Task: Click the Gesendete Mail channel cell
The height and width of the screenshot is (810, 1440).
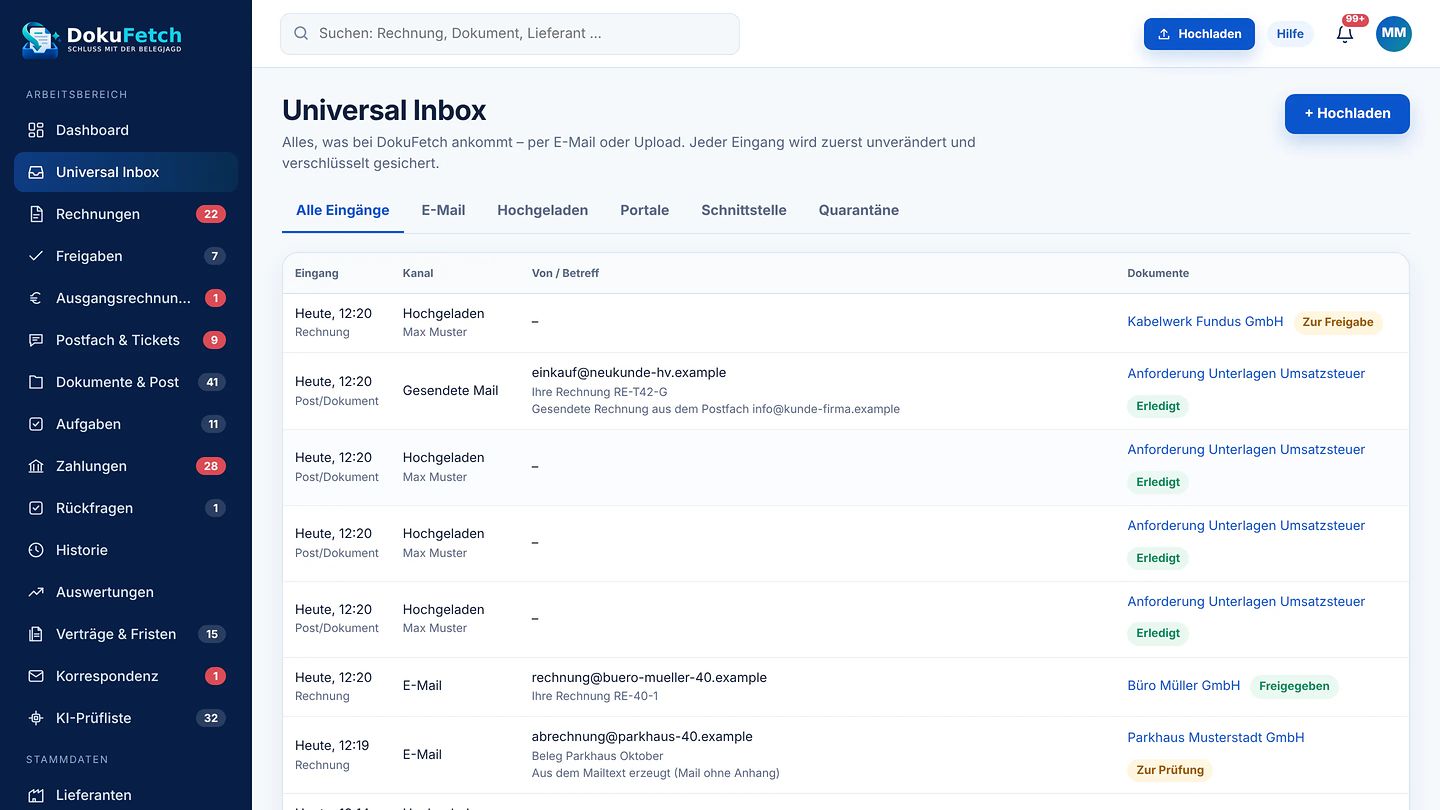Action: tap(450, 390)
